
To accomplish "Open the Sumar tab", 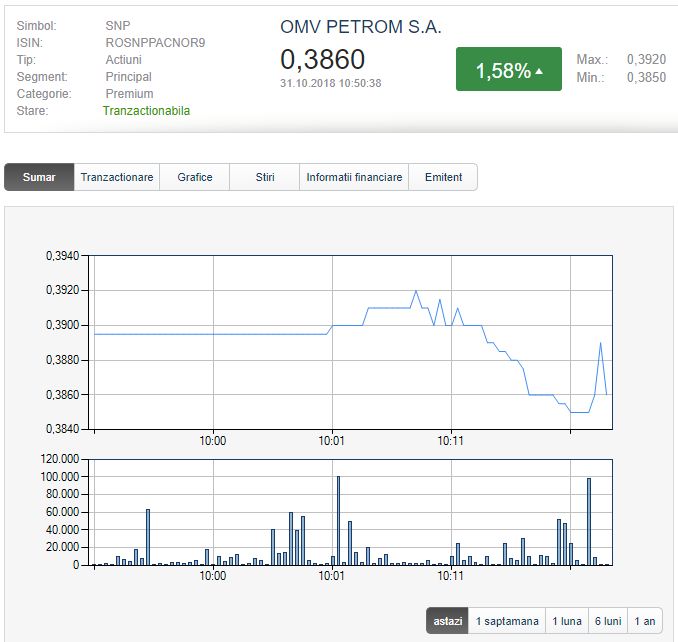I will click(x=39, y=177).
